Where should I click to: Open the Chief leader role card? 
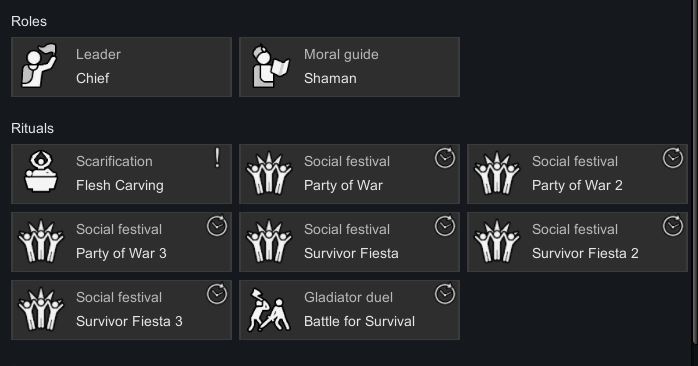coord(122,67)
